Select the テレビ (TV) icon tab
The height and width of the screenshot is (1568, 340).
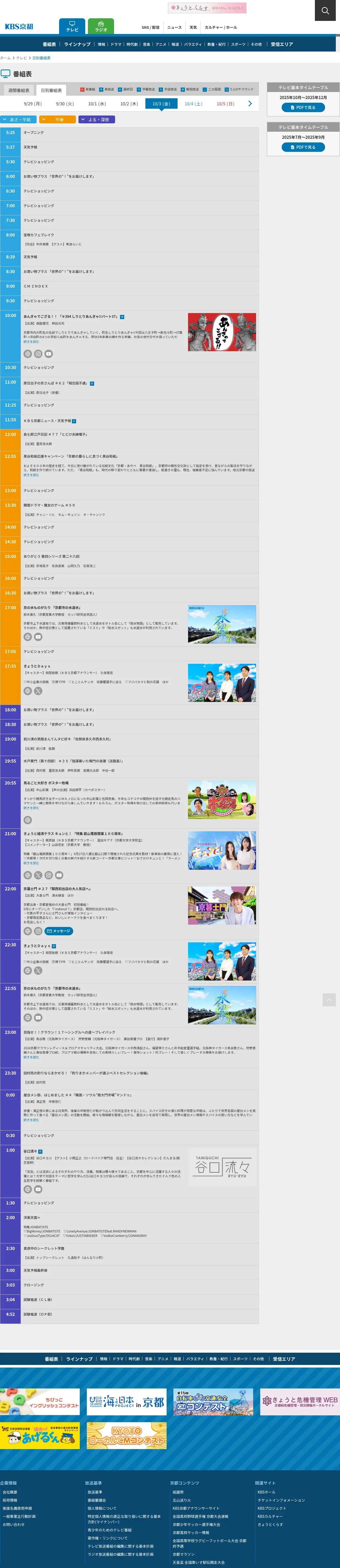click(x=72, y=27)
